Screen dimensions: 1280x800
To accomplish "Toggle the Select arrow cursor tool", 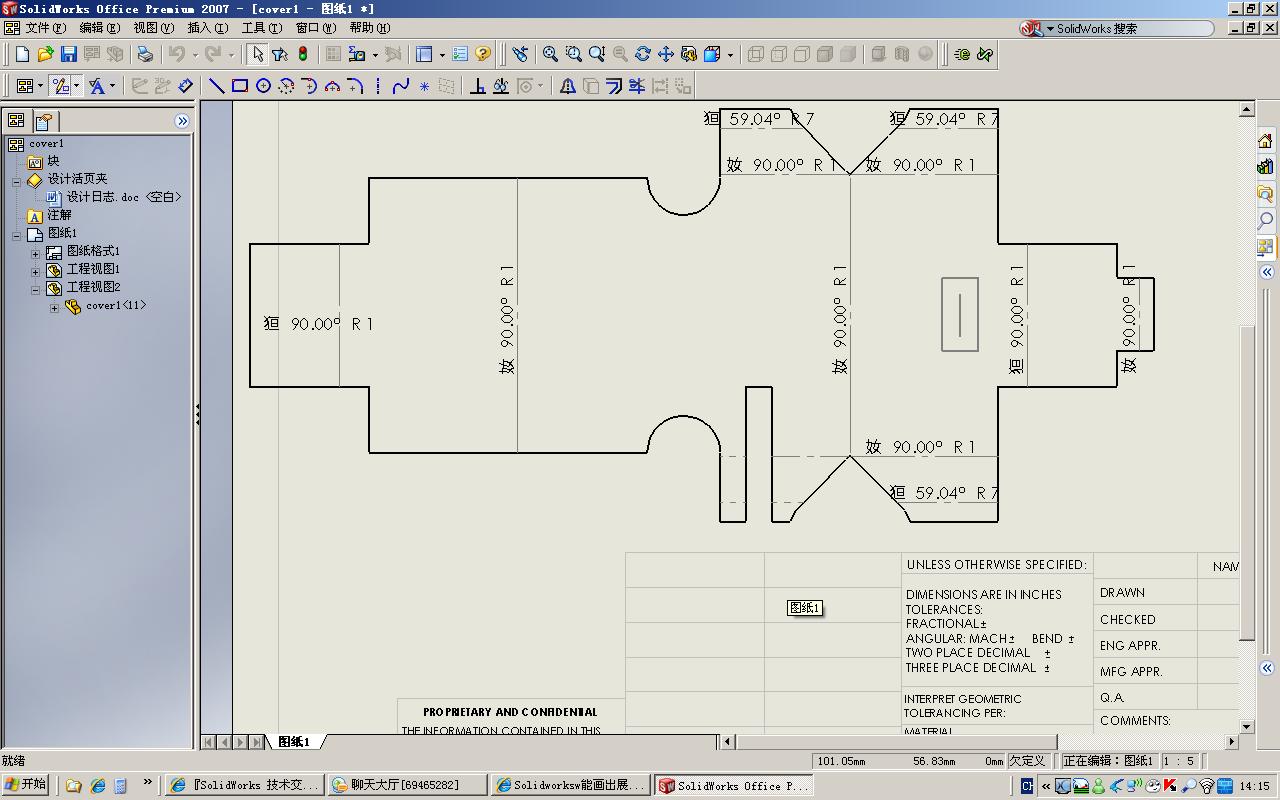I will coord(258,54).
